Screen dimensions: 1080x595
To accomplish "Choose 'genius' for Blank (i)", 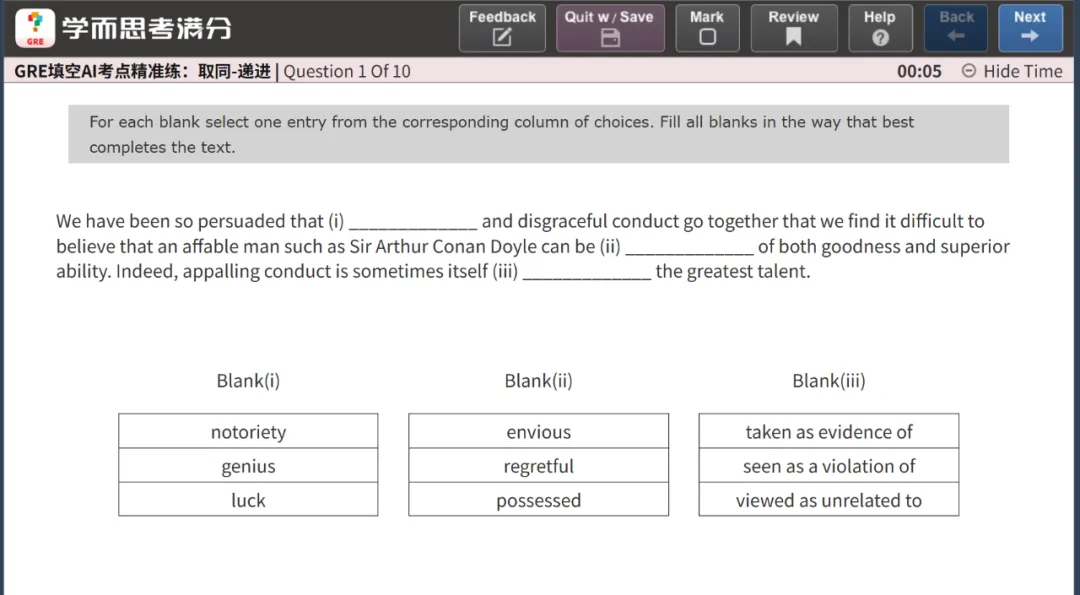I will [248, 466].
